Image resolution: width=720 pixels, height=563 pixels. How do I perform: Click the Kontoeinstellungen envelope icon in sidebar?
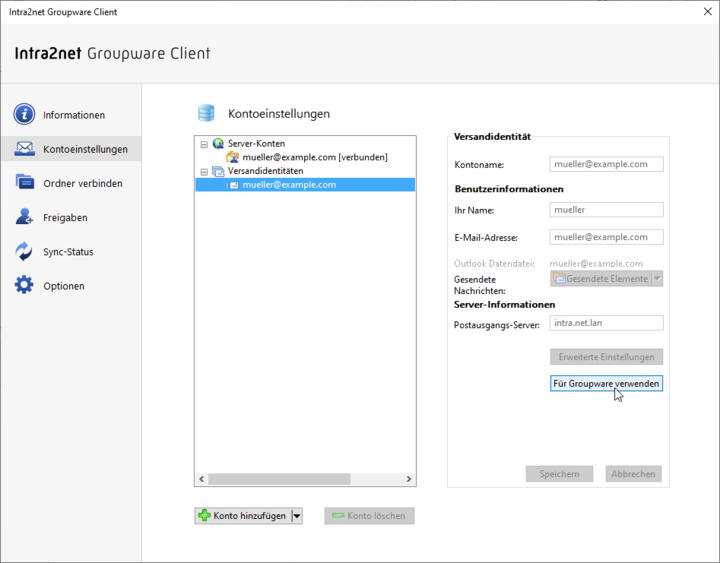pos(24,148)
